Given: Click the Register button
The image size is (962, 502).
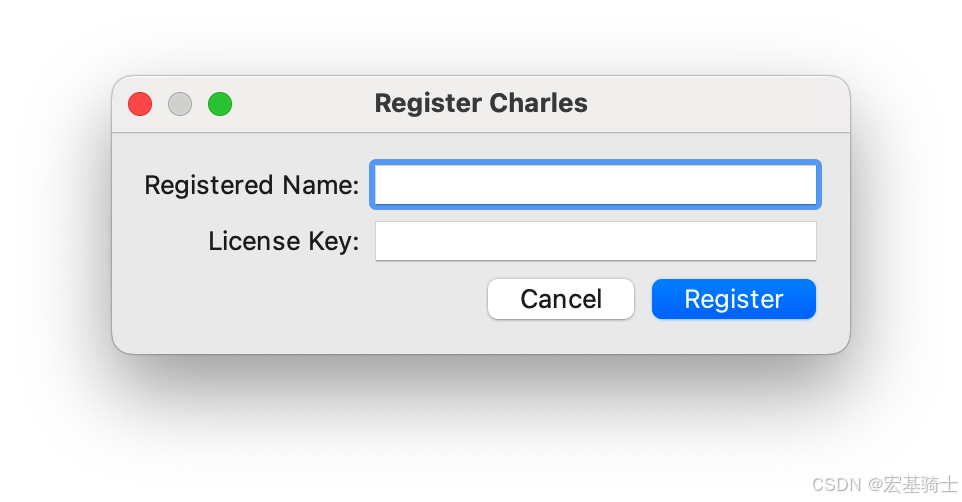Looking at the screenshot, I should click(x=734, y=299).
